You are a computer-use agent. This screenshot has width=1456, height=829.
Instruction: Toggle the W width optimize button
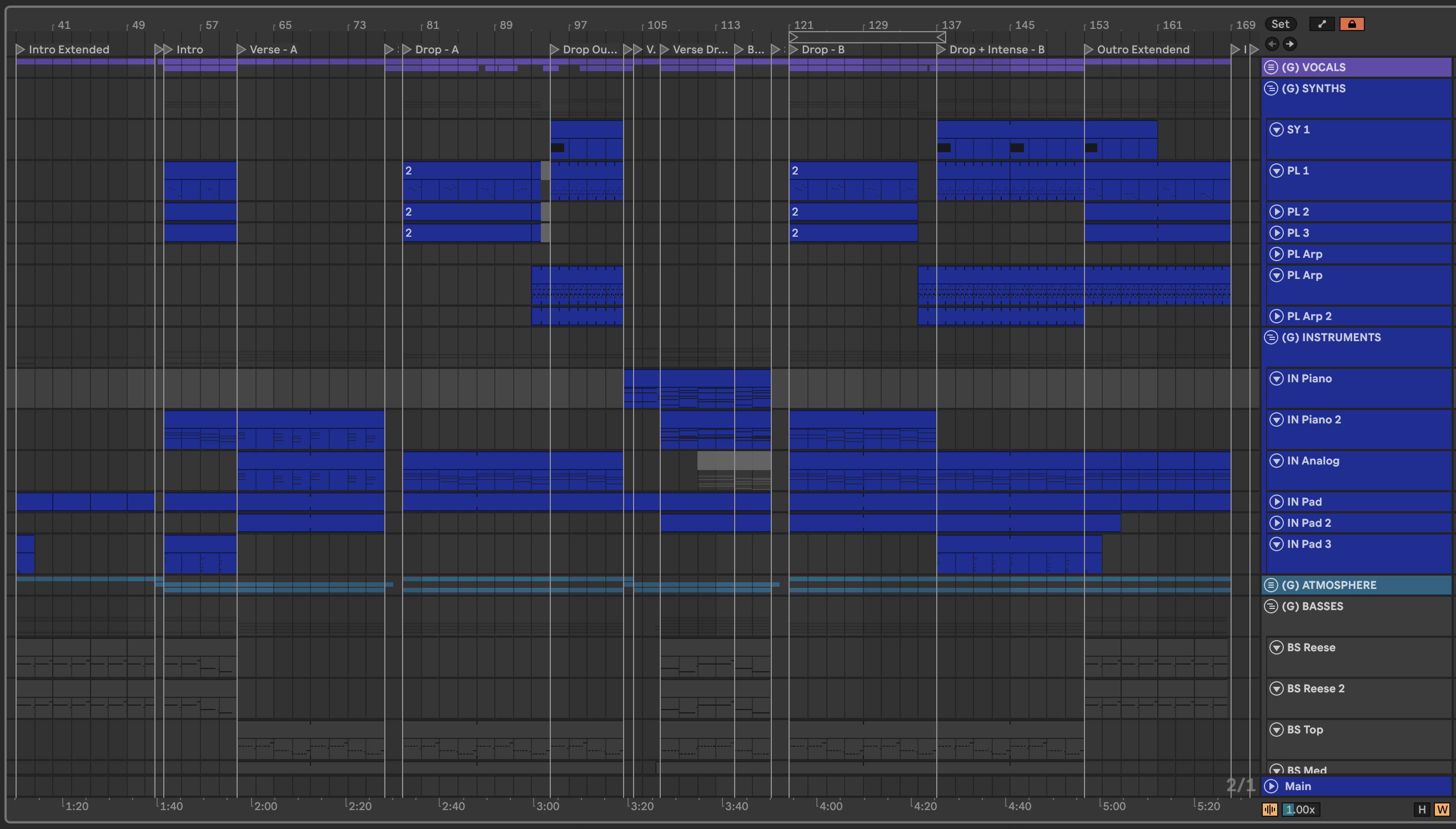1441,809
